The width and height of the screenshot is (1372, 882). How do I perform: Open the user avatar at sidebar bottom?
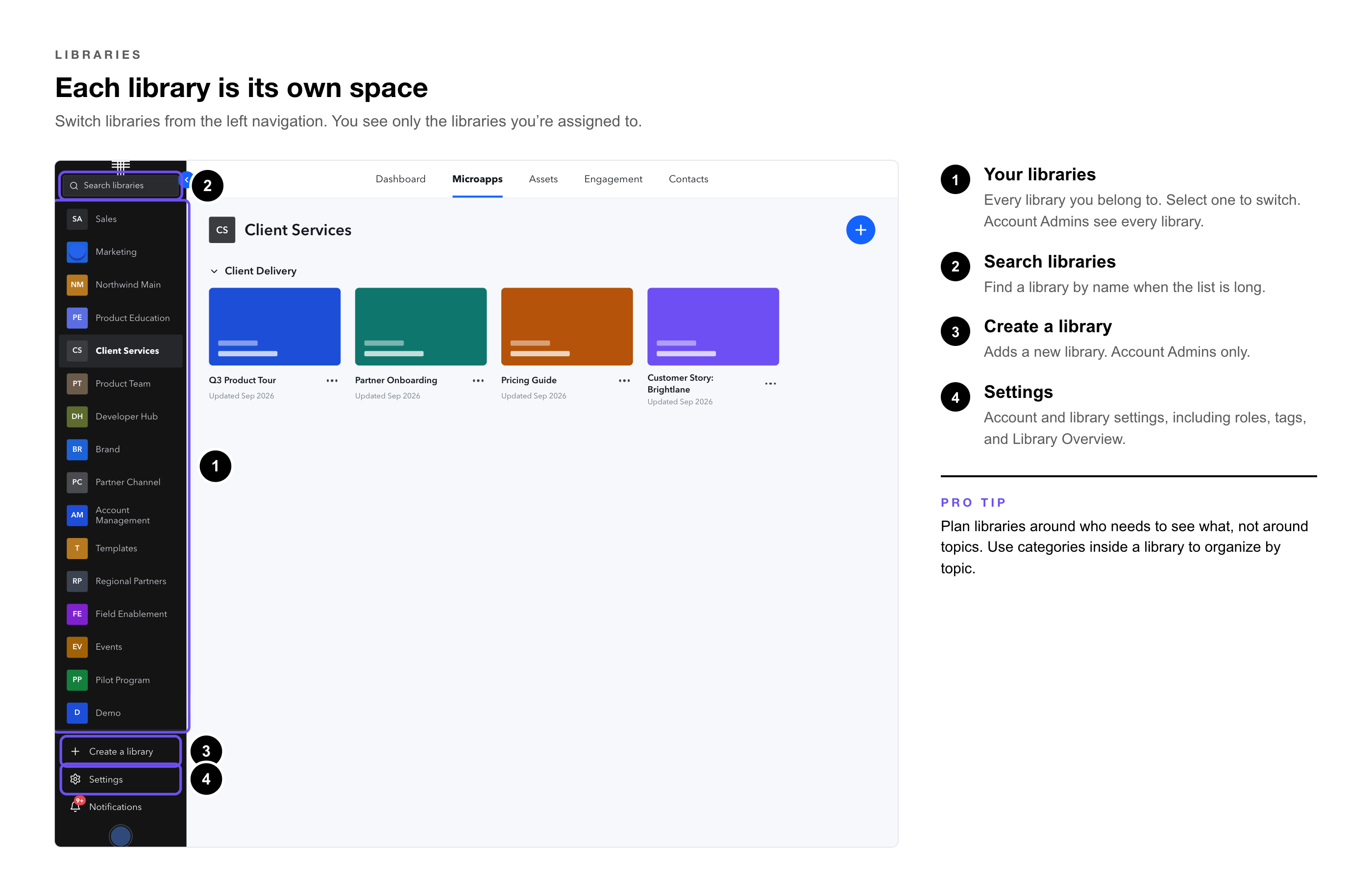(120, 836)
